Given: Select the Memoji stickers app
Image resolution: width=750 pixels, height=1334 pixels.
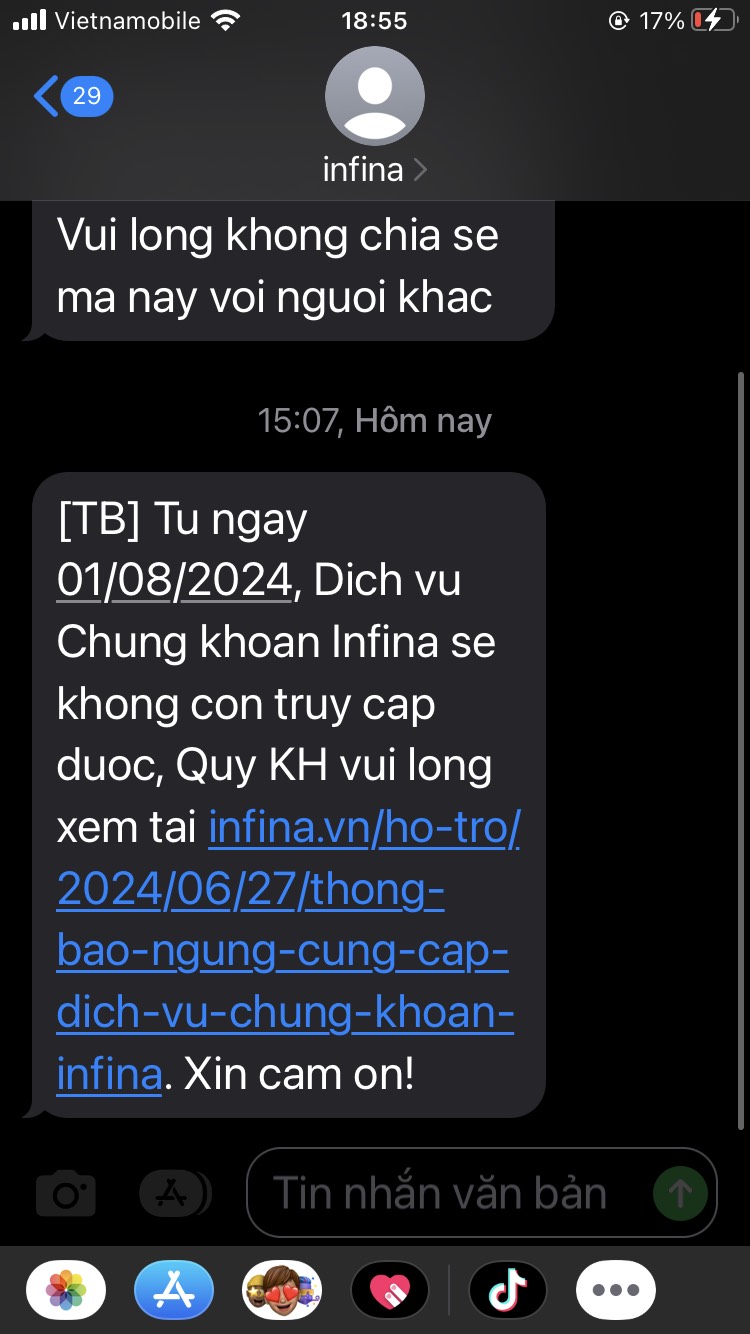Looking at the screenshot, I should [282, 1290].
